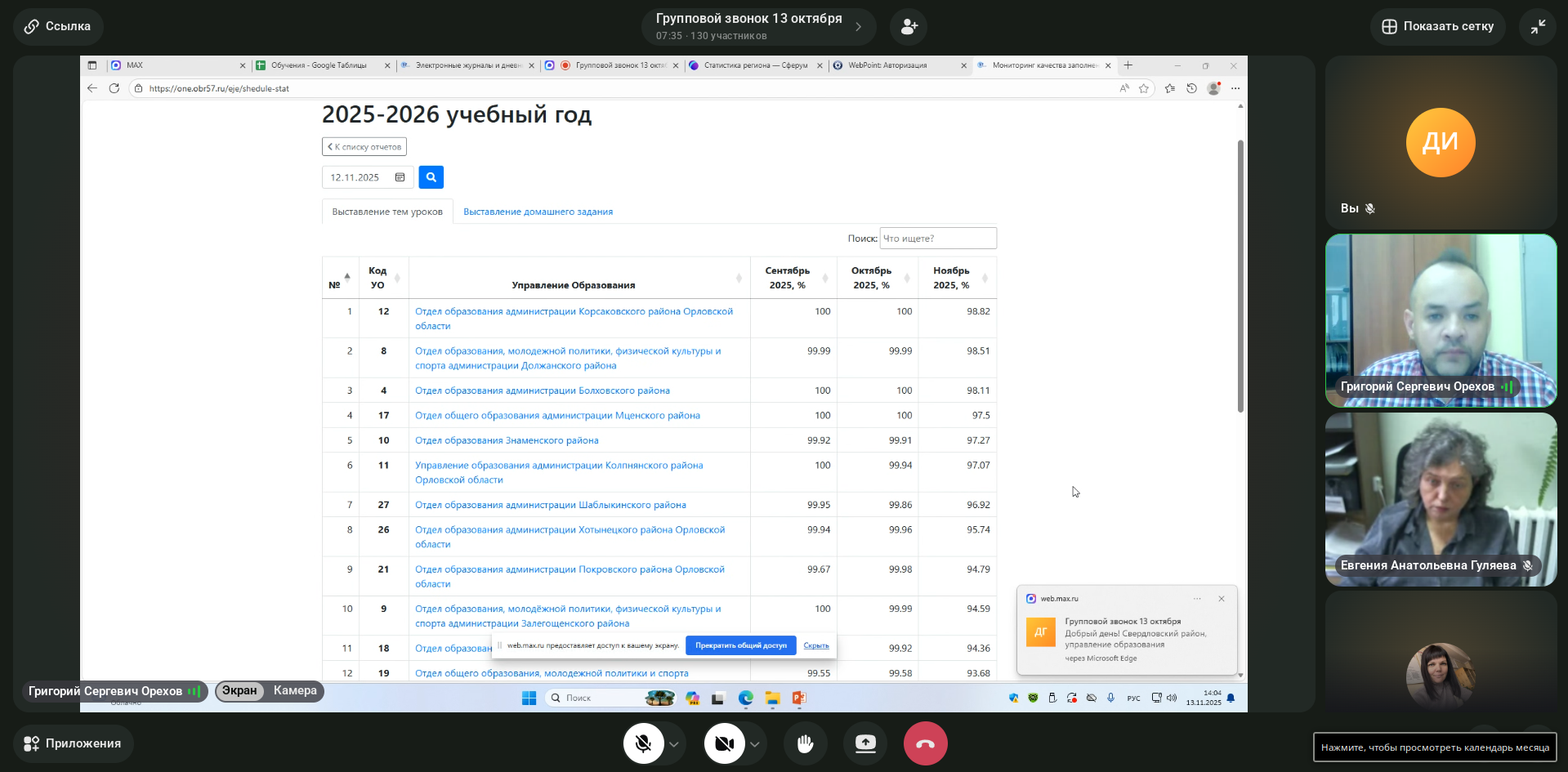The width and height of the screenshot is (1568, 772).
Task: Click the Показать сетку button
Action: point(1438,27)
